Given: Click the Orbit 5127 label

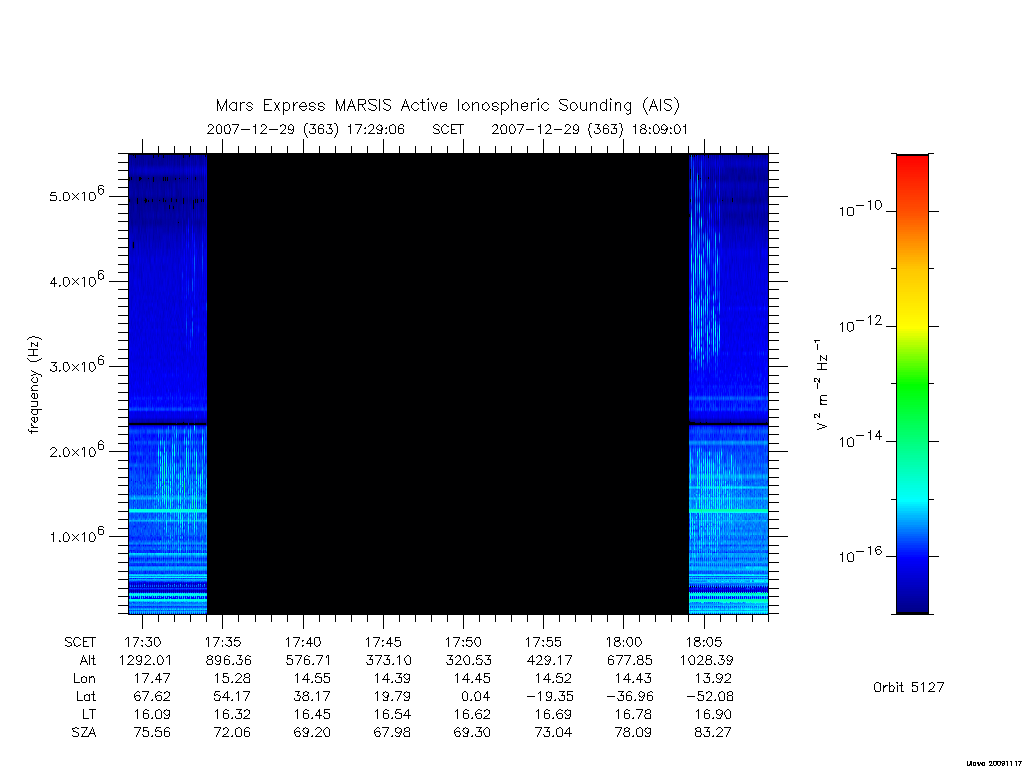Looking at the screenshot, I should pyautogui.click(x=908, y=687).
